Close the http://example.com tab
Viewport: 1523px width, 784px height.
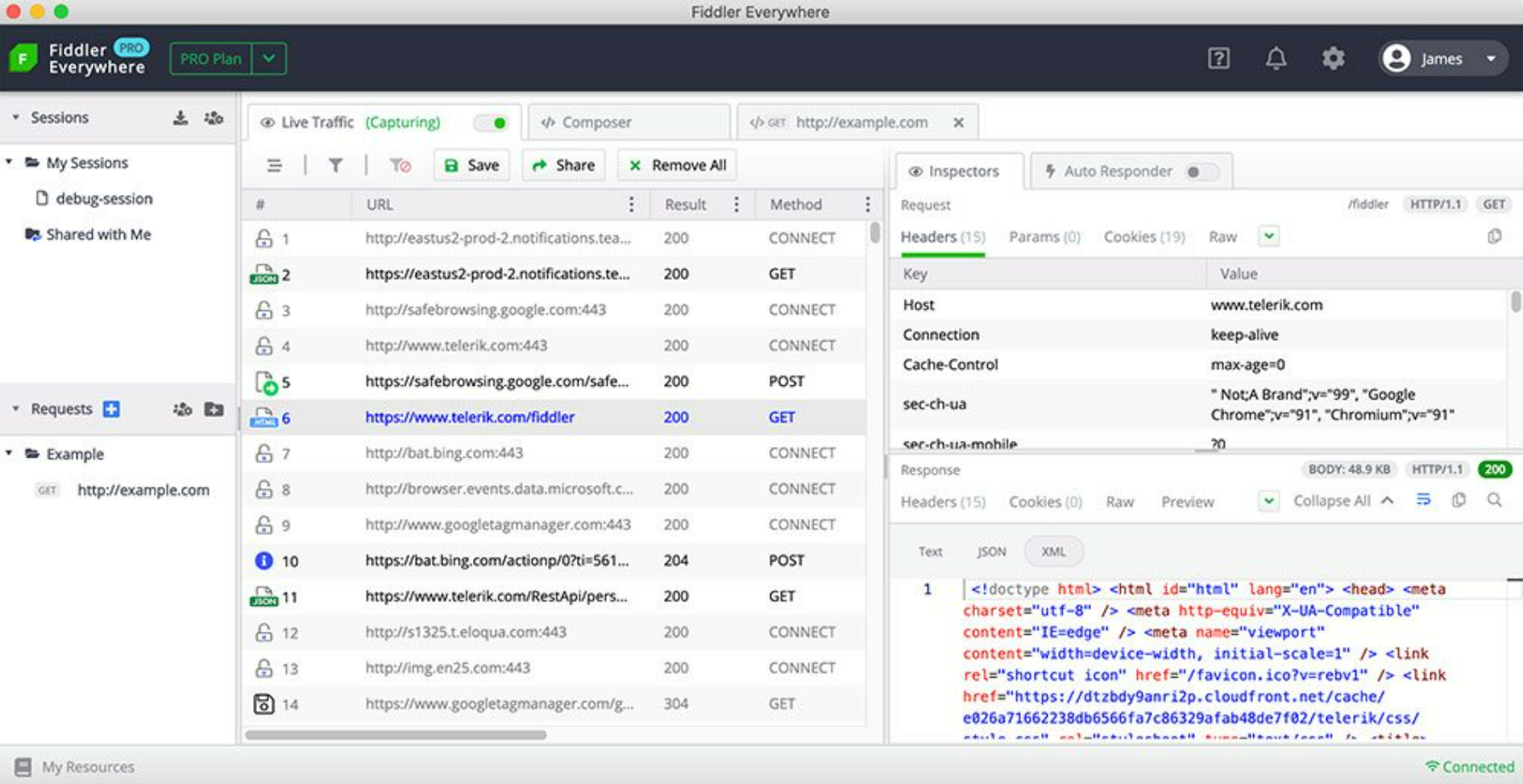click(x=958, y=122)
